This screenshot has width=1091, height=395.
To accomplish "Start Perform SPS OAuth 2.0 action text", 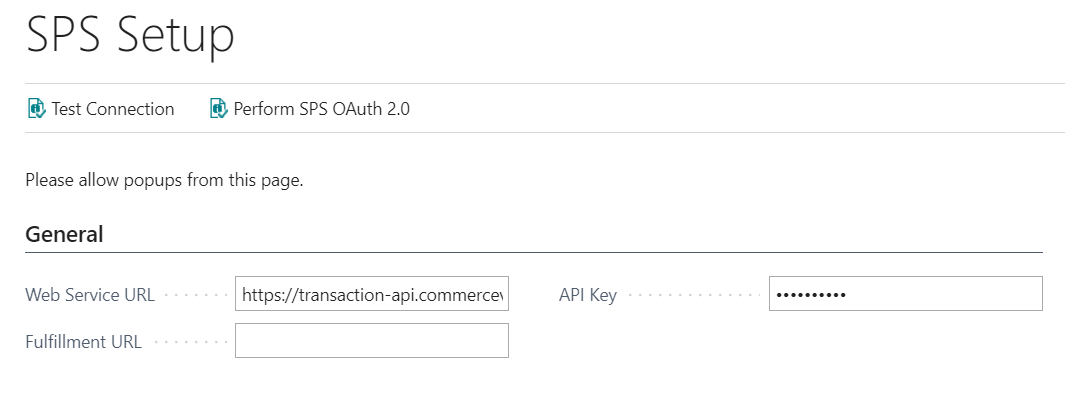I will pos(321,109).
